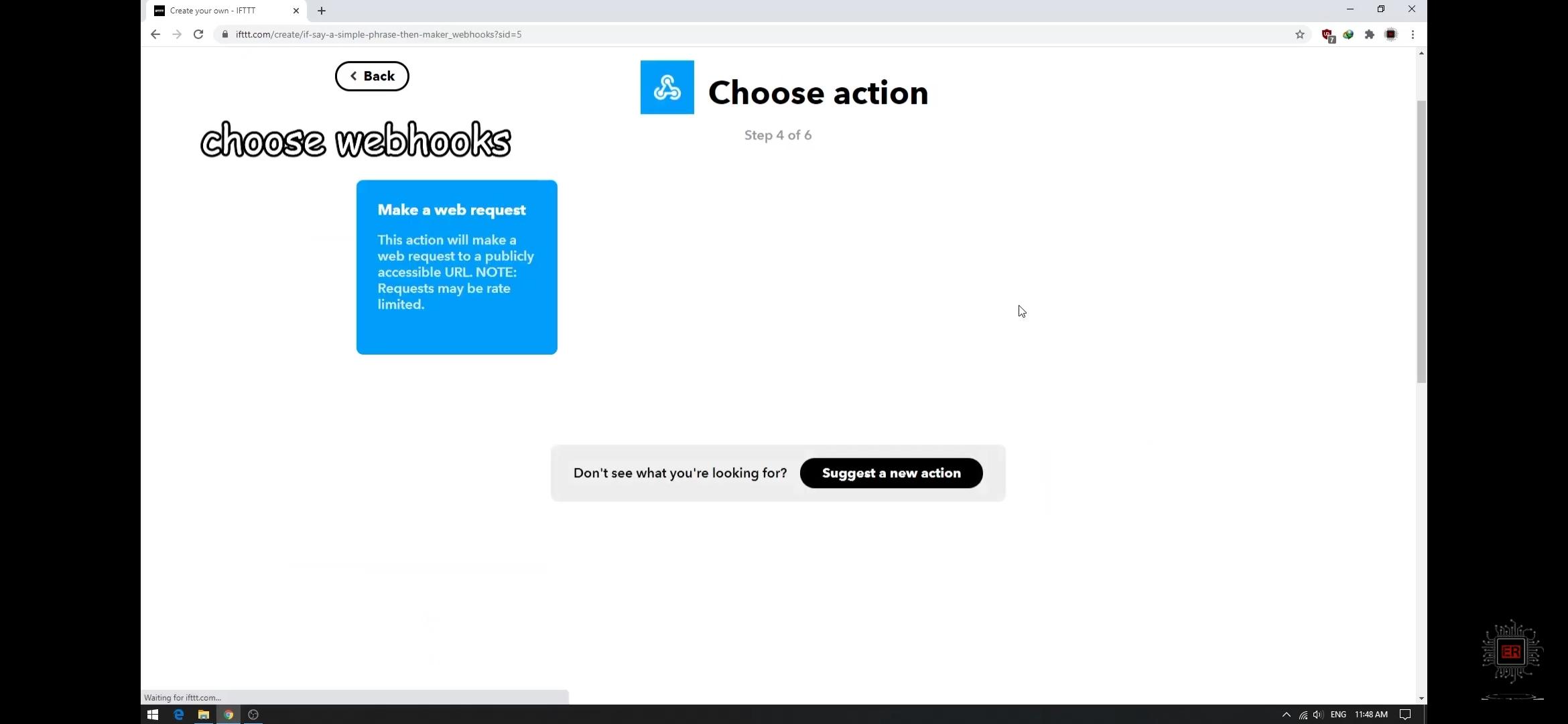Reload the IFTTT page
The image size is (1568, 724).
pos(198,34)
